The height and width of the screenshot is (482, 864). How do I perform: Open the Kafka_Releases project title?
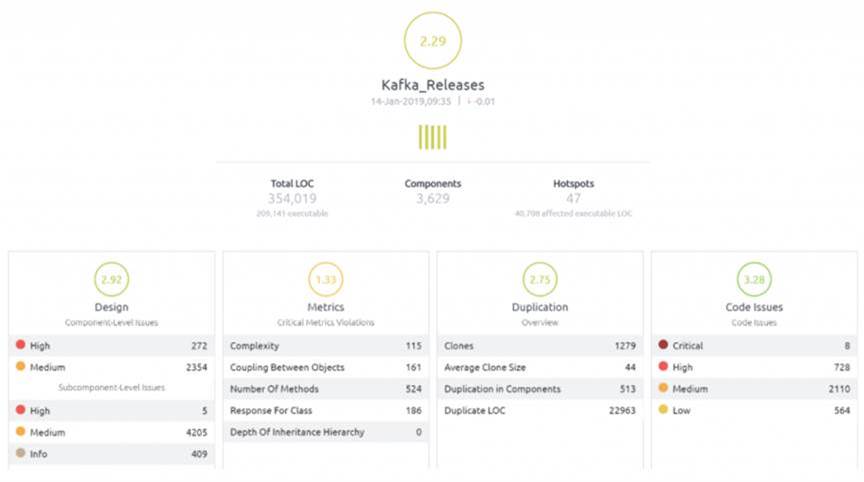tap(432, 86)
